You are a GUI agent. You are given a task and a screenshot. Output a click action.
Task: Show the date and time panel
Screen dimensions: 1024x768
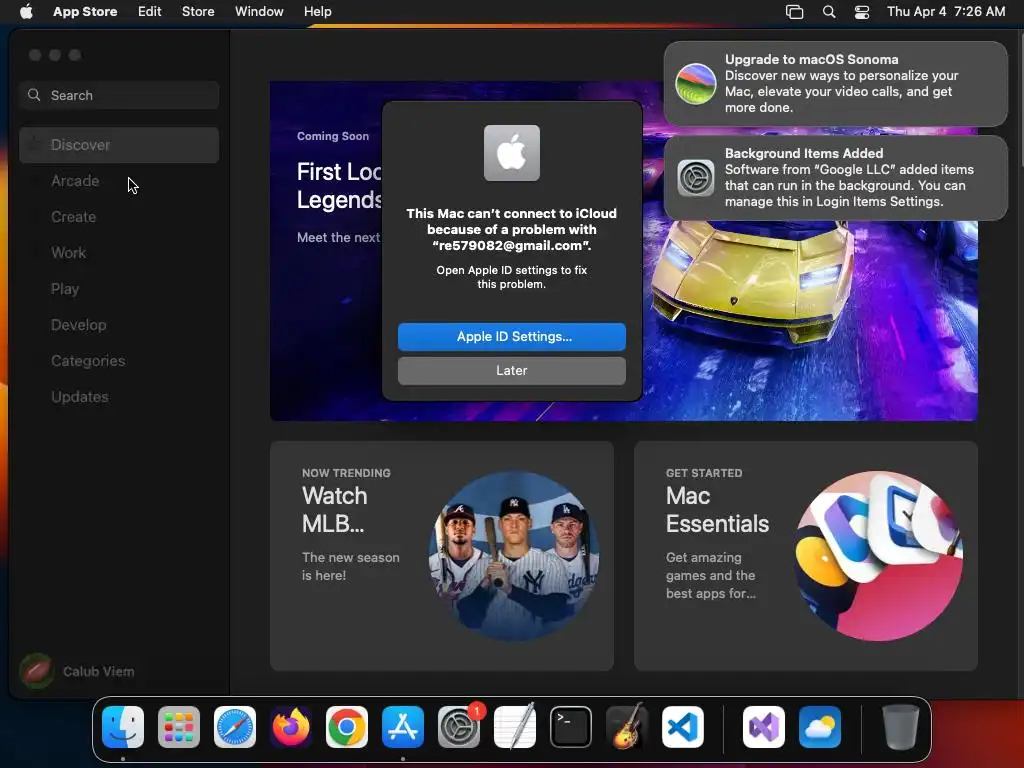click(x=946, y=11)
